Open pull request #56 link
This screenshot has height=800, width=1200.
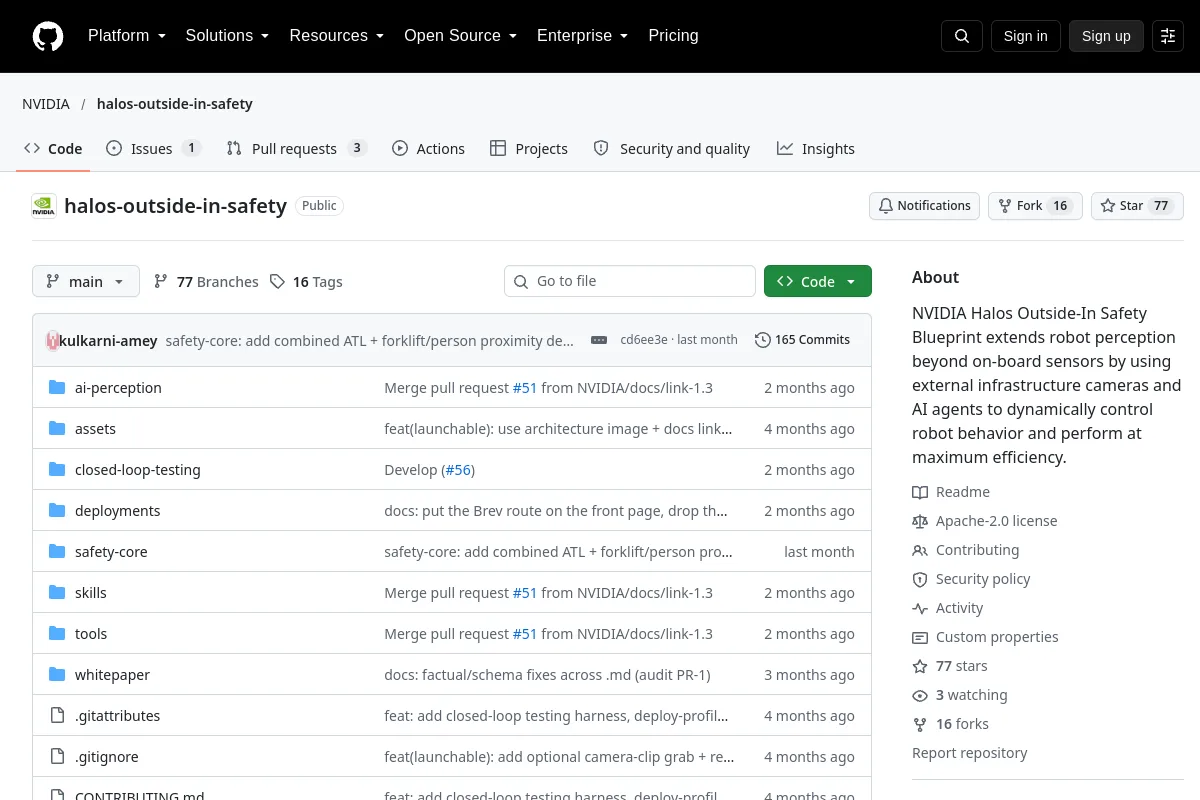(458, 470)
